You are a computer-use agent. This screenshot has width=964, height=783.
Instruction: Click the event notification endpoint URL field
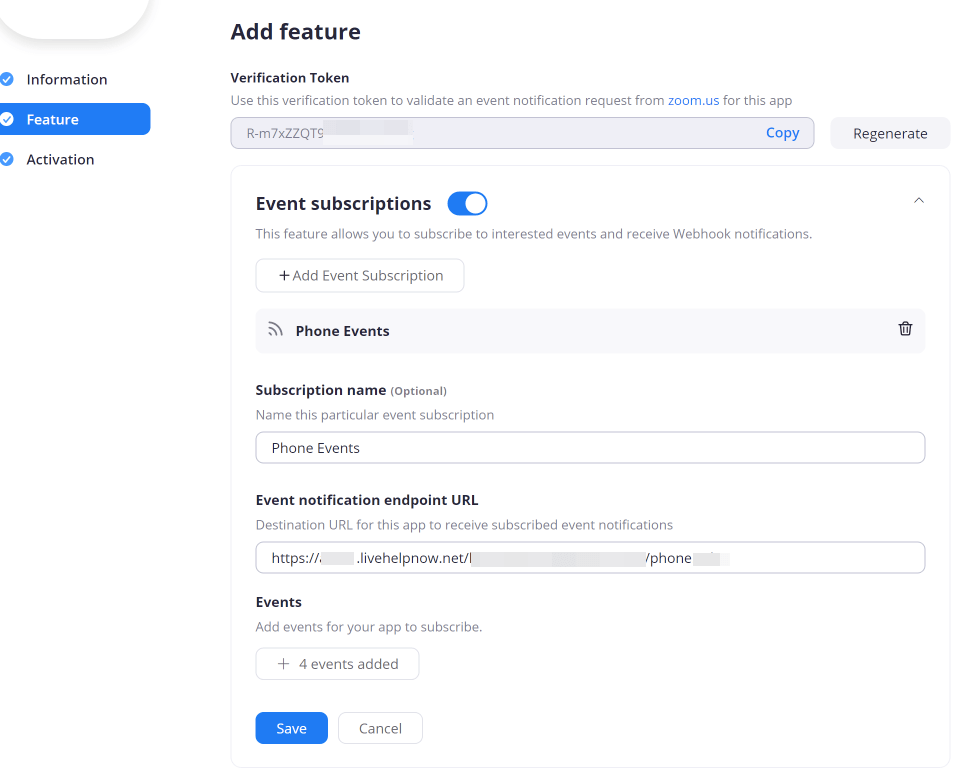click(x=590, y=557)
